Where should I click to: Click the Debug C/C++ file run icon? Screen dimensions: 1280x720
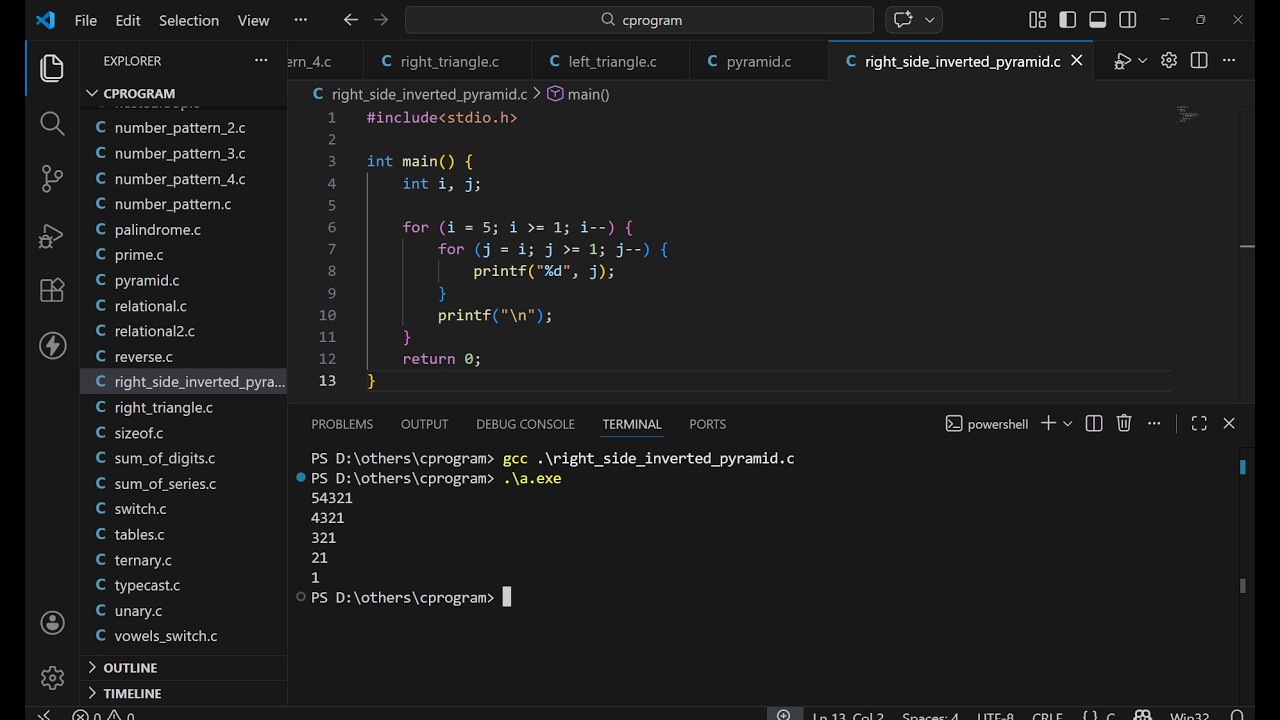[1122, 61]
